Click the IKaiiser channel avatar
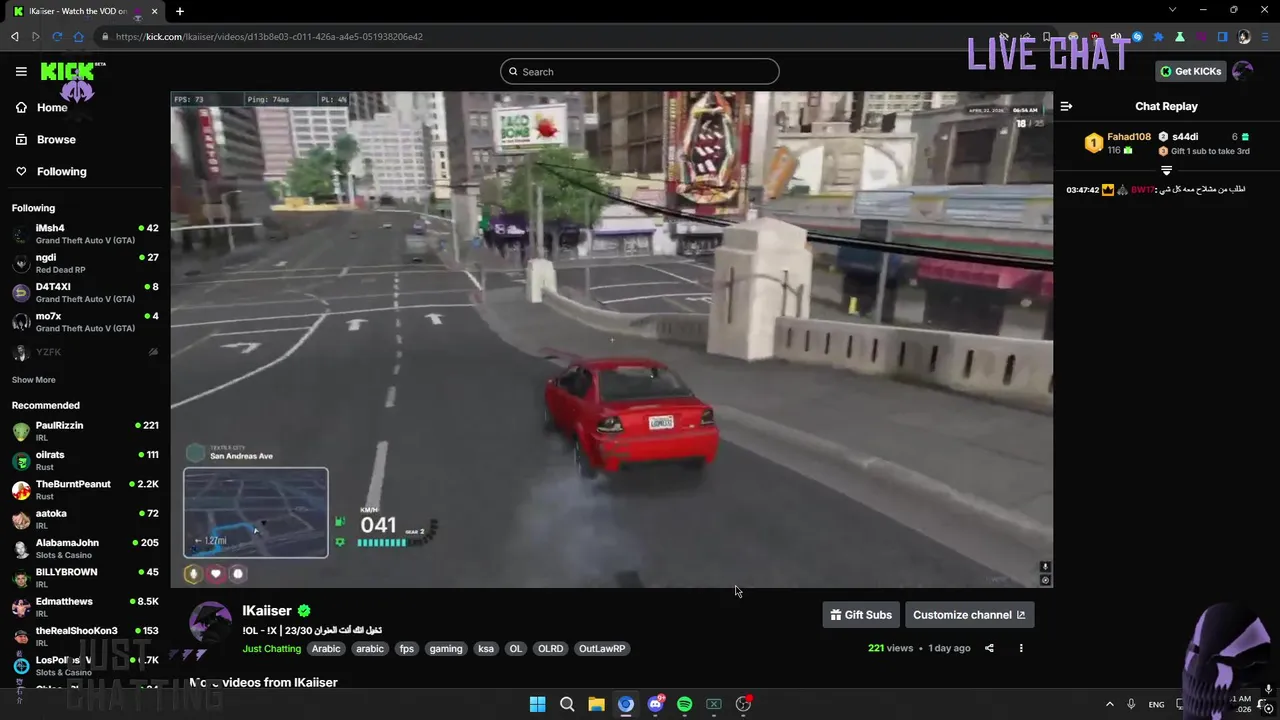This screenshot has width=1280, height=720. [x=211, y=624]
